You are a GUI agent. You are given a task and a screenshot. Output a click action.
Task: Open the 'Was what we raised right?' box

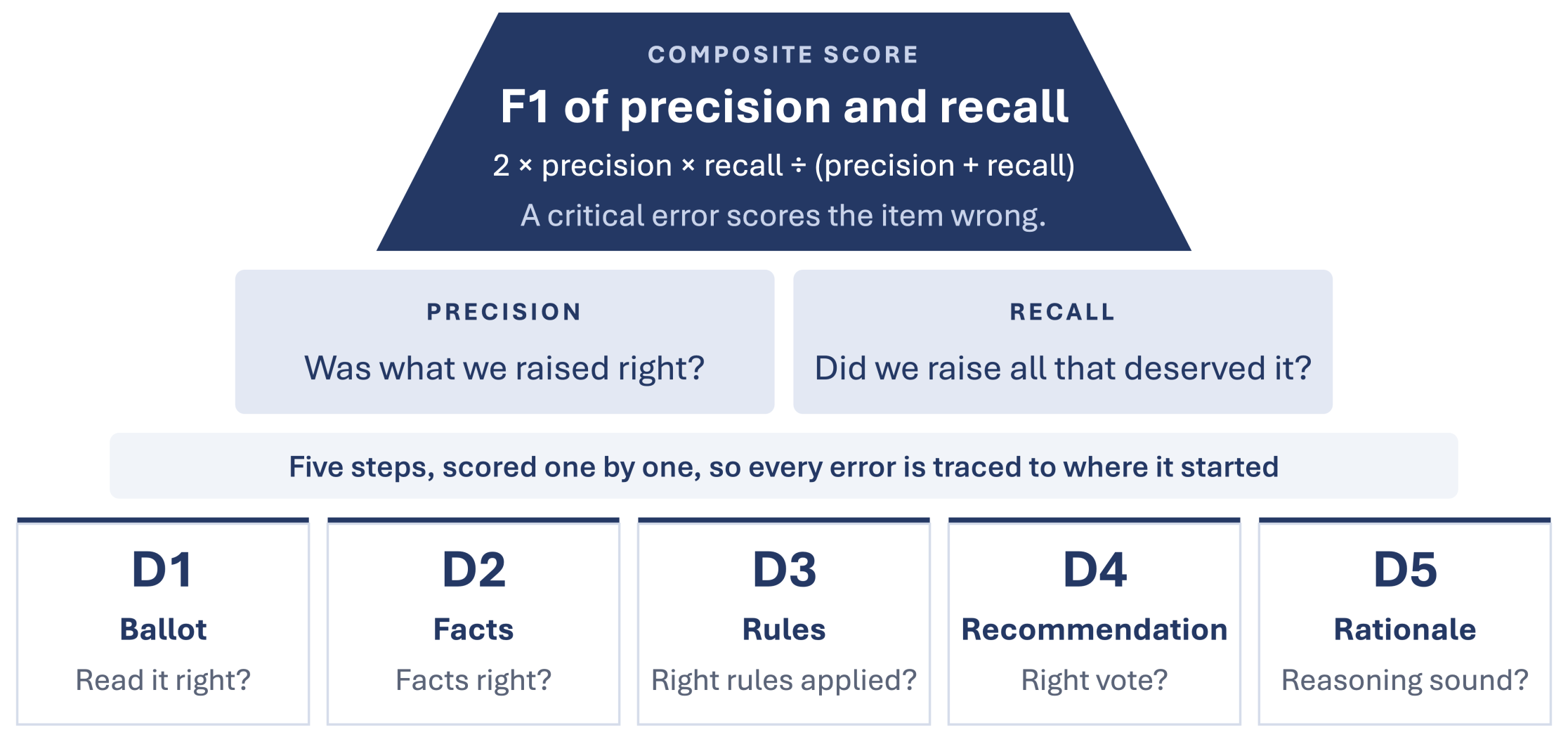504,342
